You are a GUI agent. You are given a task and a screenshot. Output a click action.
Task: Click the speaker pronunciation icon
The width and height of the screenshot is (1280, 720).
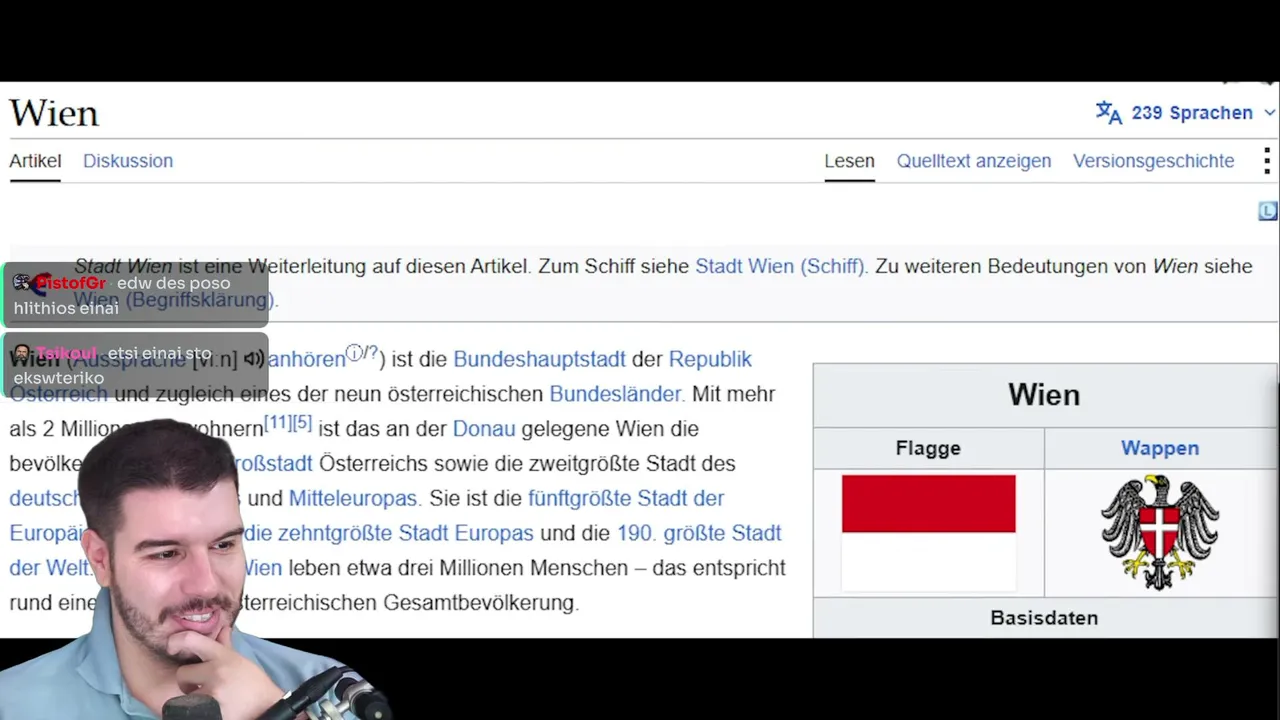(x=253, y=359)
